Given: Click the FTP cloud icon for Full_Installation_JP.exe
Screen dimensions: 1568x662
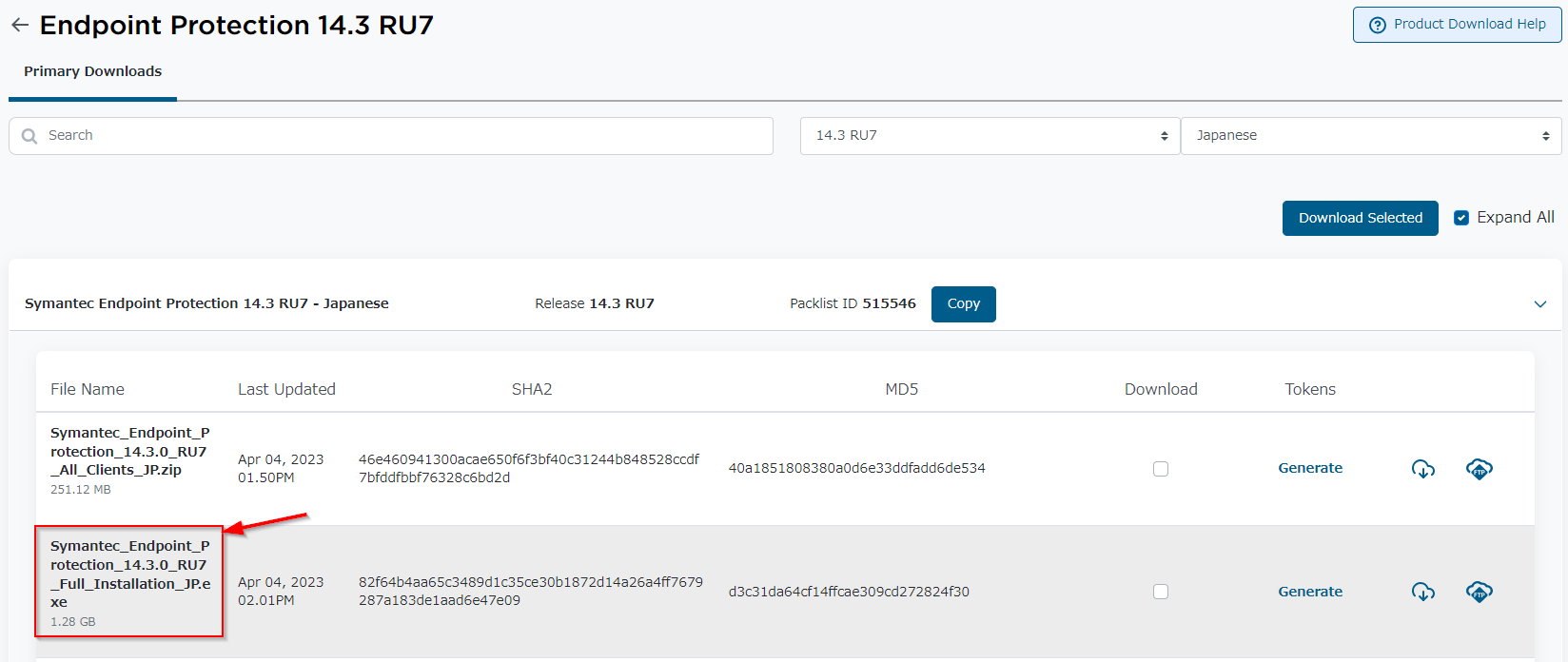Looking at the screenshot, I should (1479, 592).
